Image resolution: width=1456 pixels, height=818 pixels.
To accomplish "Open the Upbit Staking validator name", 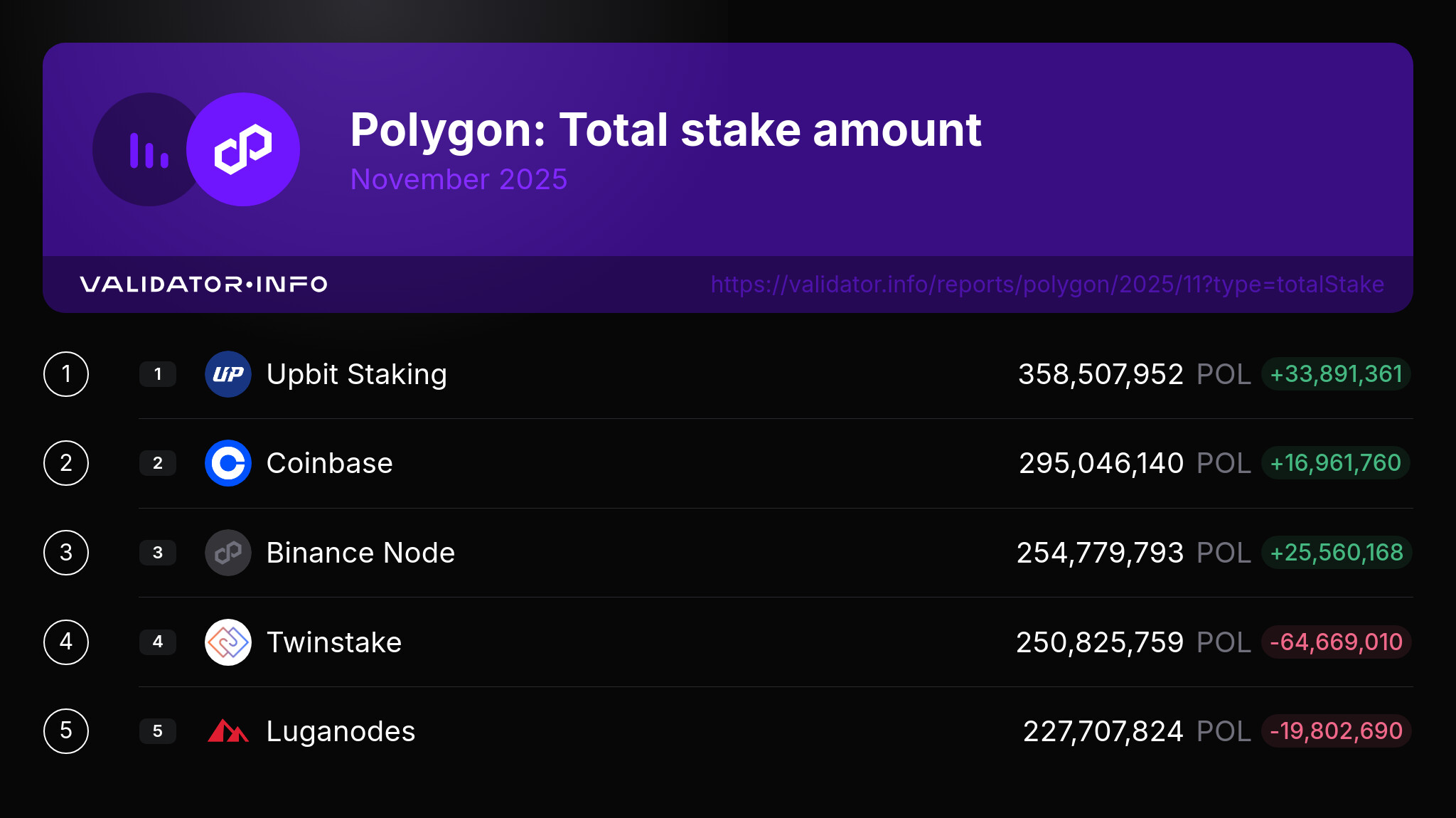I will [x=356, y=374].
